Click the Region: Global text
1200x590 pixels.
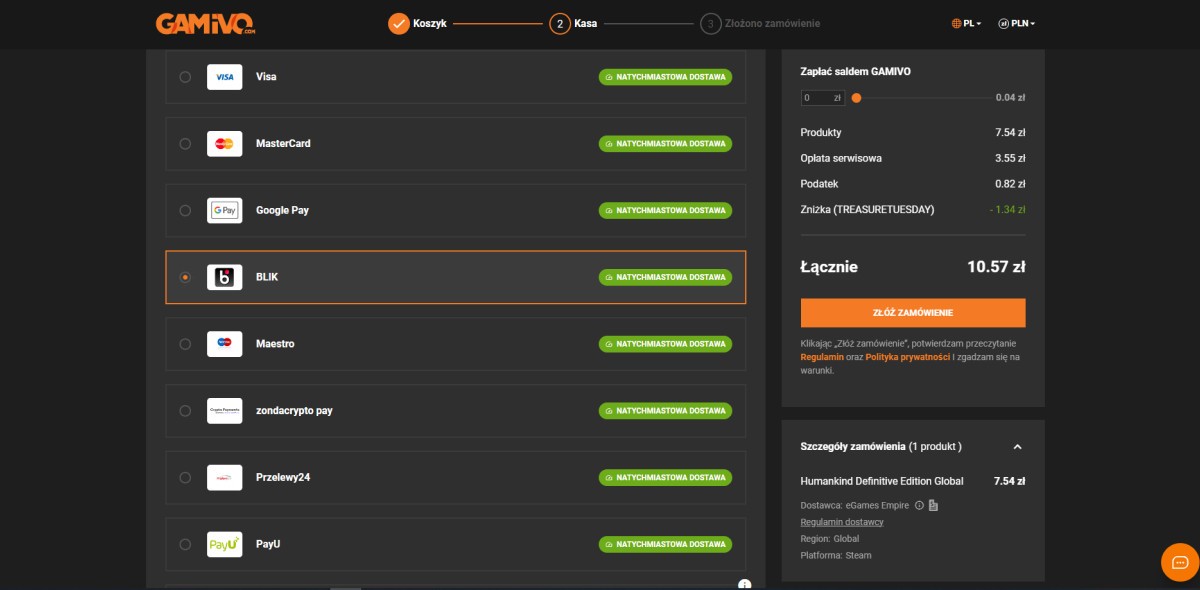(x=830, y=539)
